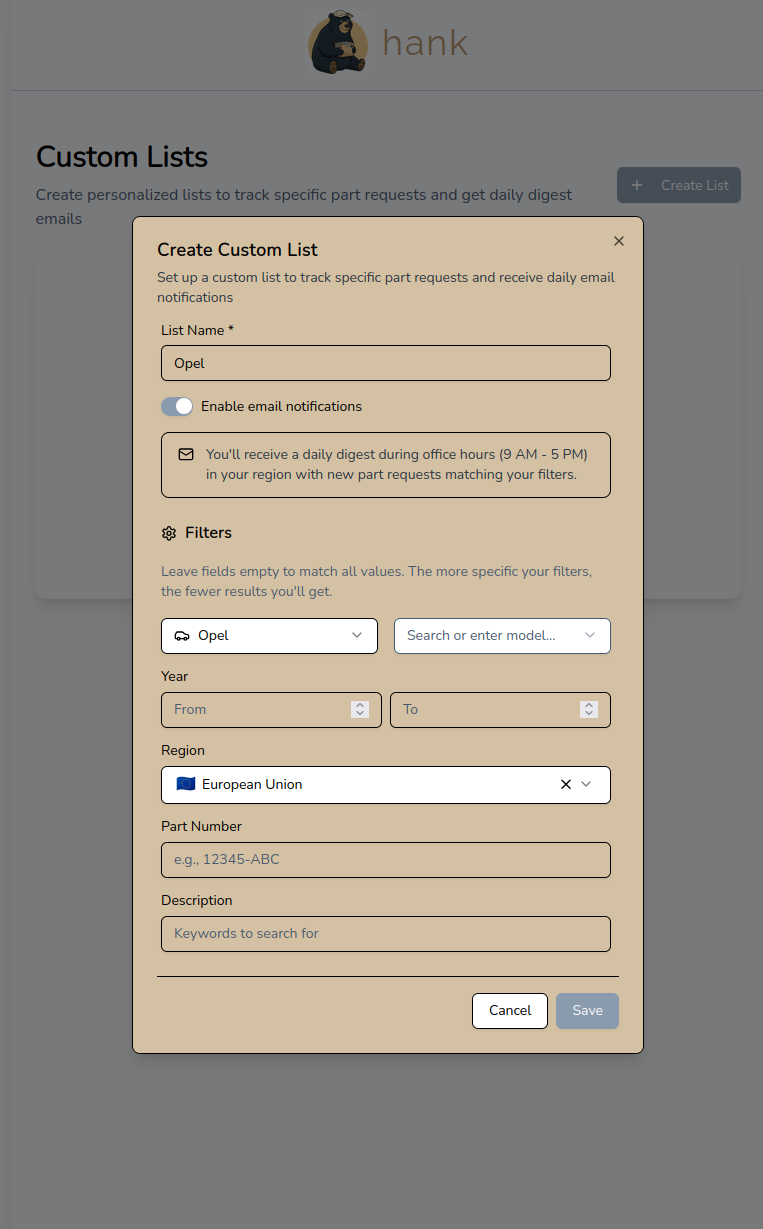
Task: Increment the Year From stepper
Action: [x=360, y=705]
